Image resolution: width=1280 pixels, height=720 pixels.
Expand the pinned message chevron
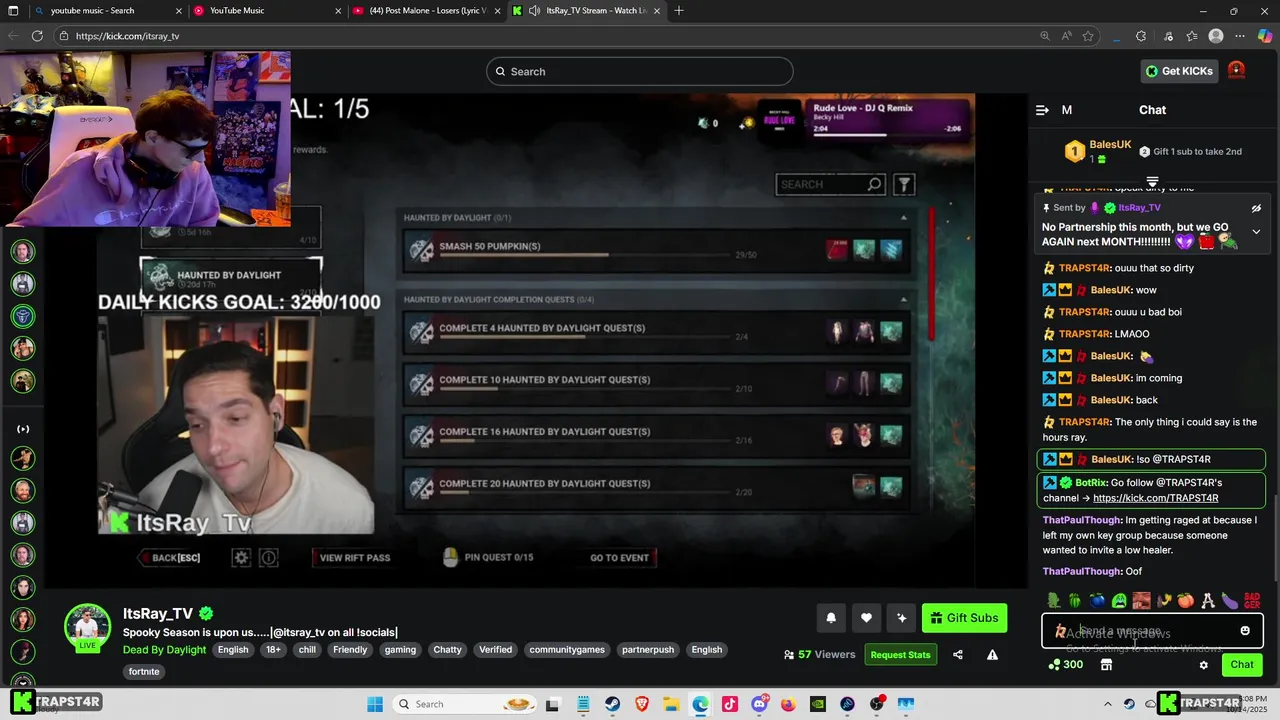click(x=1256, y=232)
